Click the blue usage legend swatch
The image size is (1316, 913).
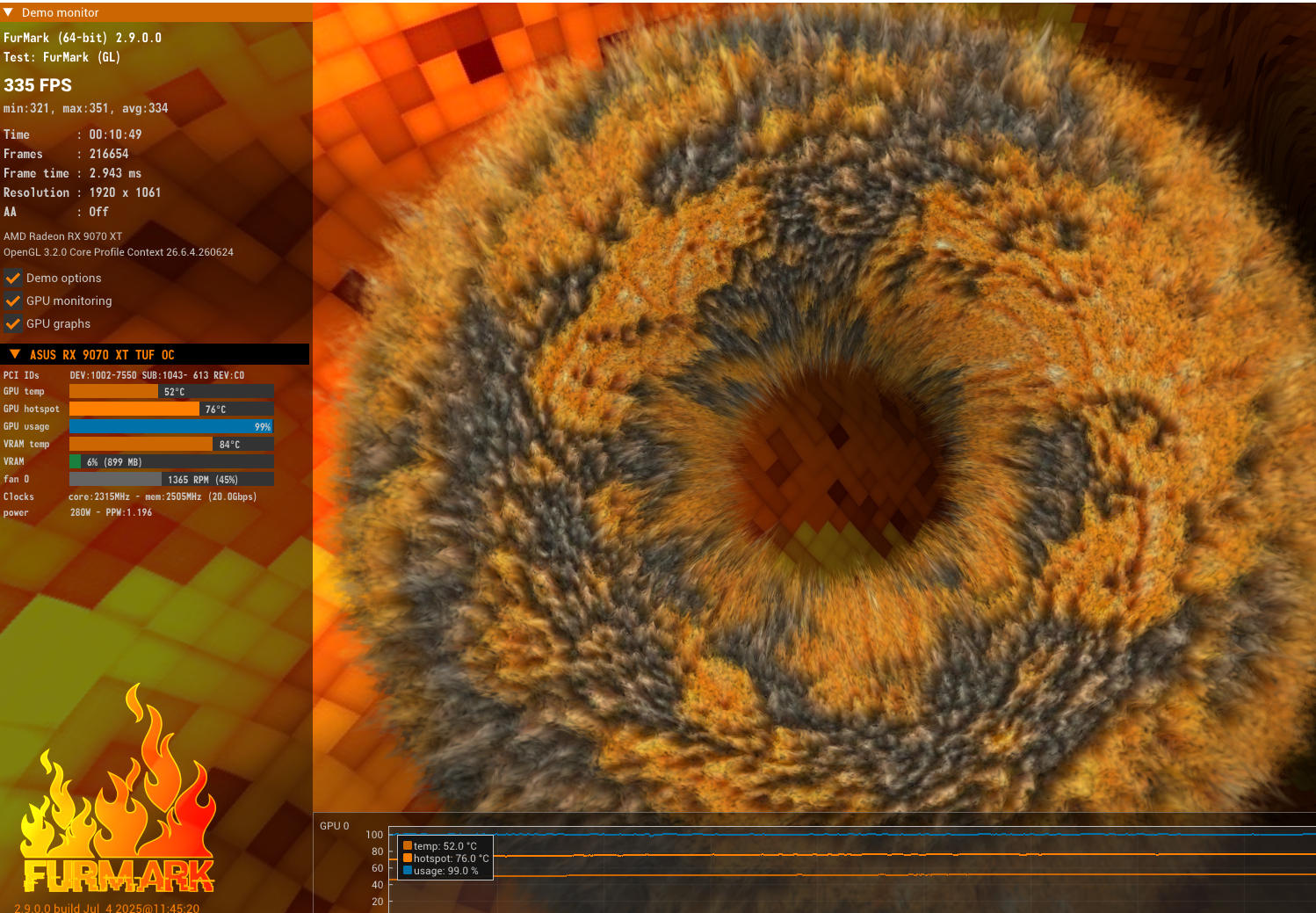coord(408,871)
